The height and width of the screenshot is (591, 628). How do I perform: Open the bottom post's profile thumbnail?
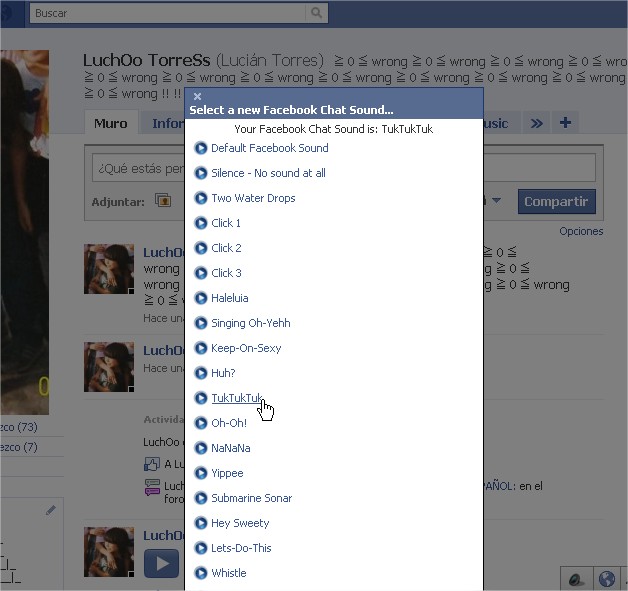coord(109,552)
